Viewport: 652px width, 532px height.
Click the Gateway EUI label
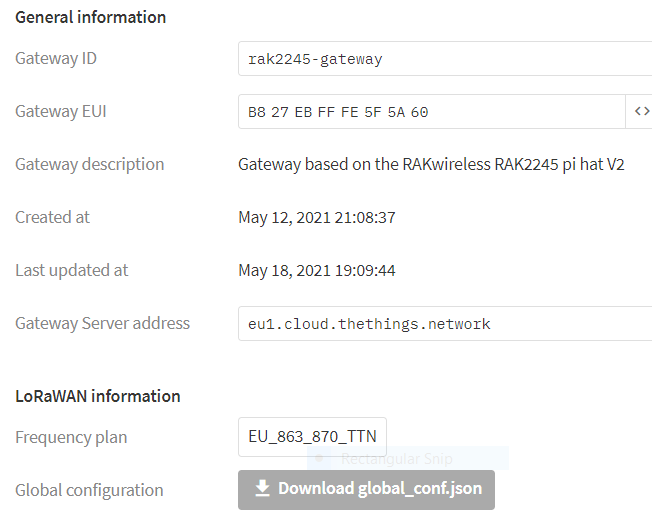click(61, 111)
